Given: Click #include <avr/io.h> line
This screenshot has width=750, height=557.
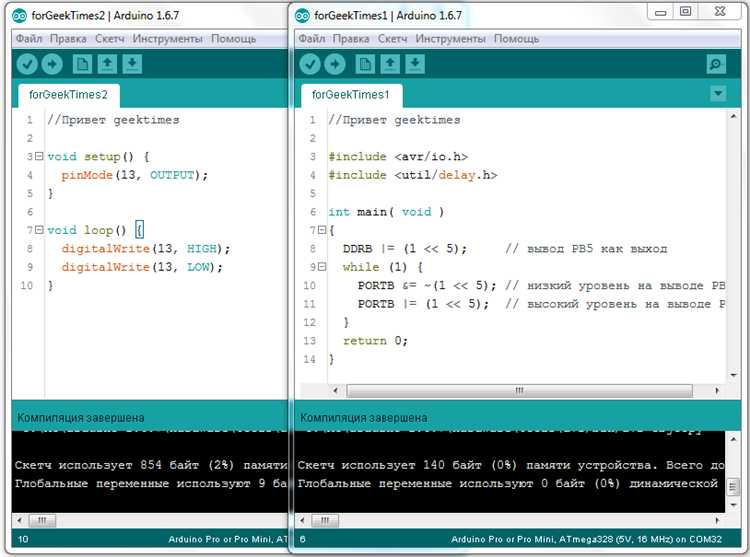Looking at the screenshot, I should point(398,156).
